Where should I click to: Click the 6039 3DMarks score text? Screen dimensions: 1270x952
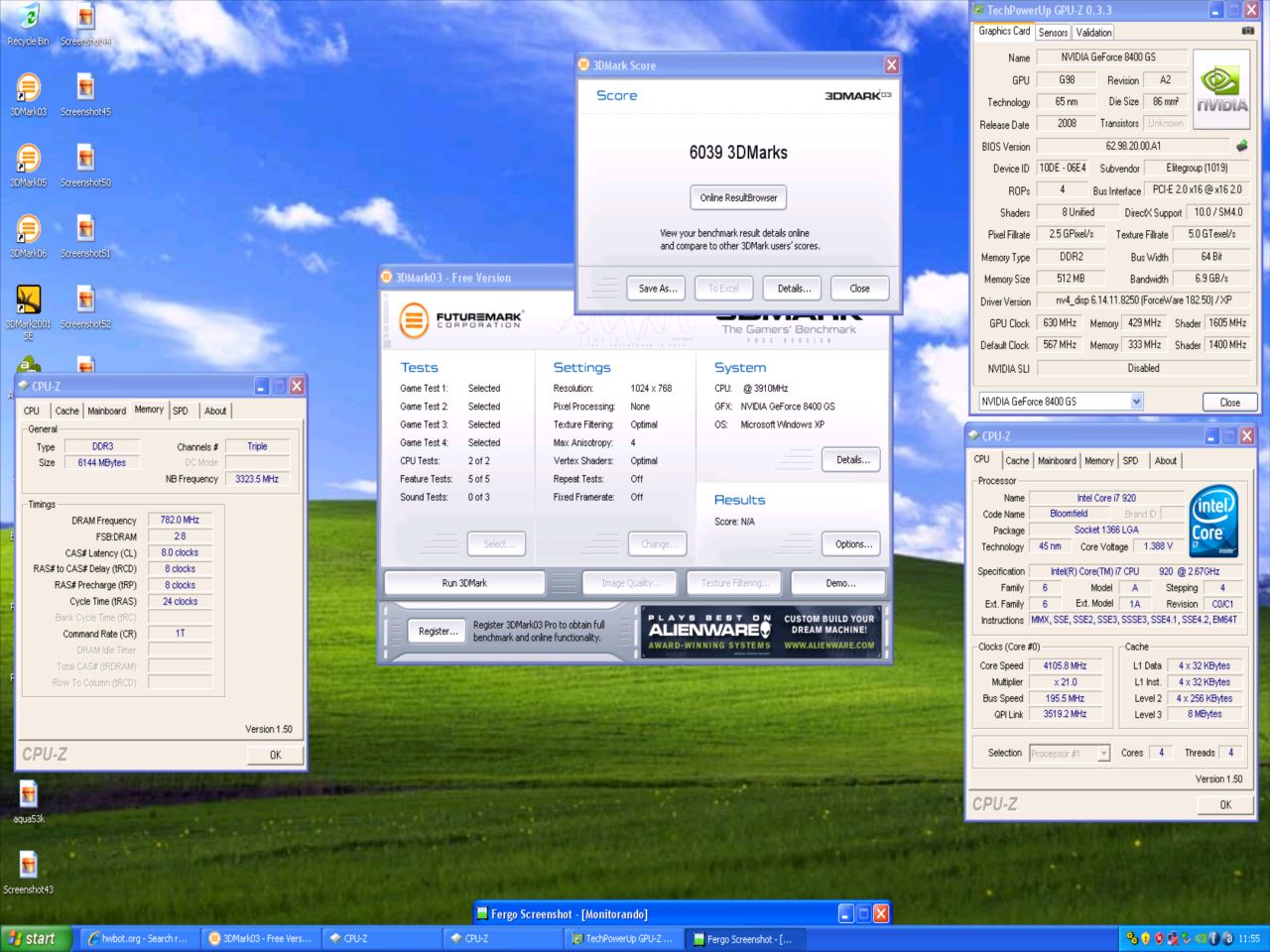[x=738, y=152]
